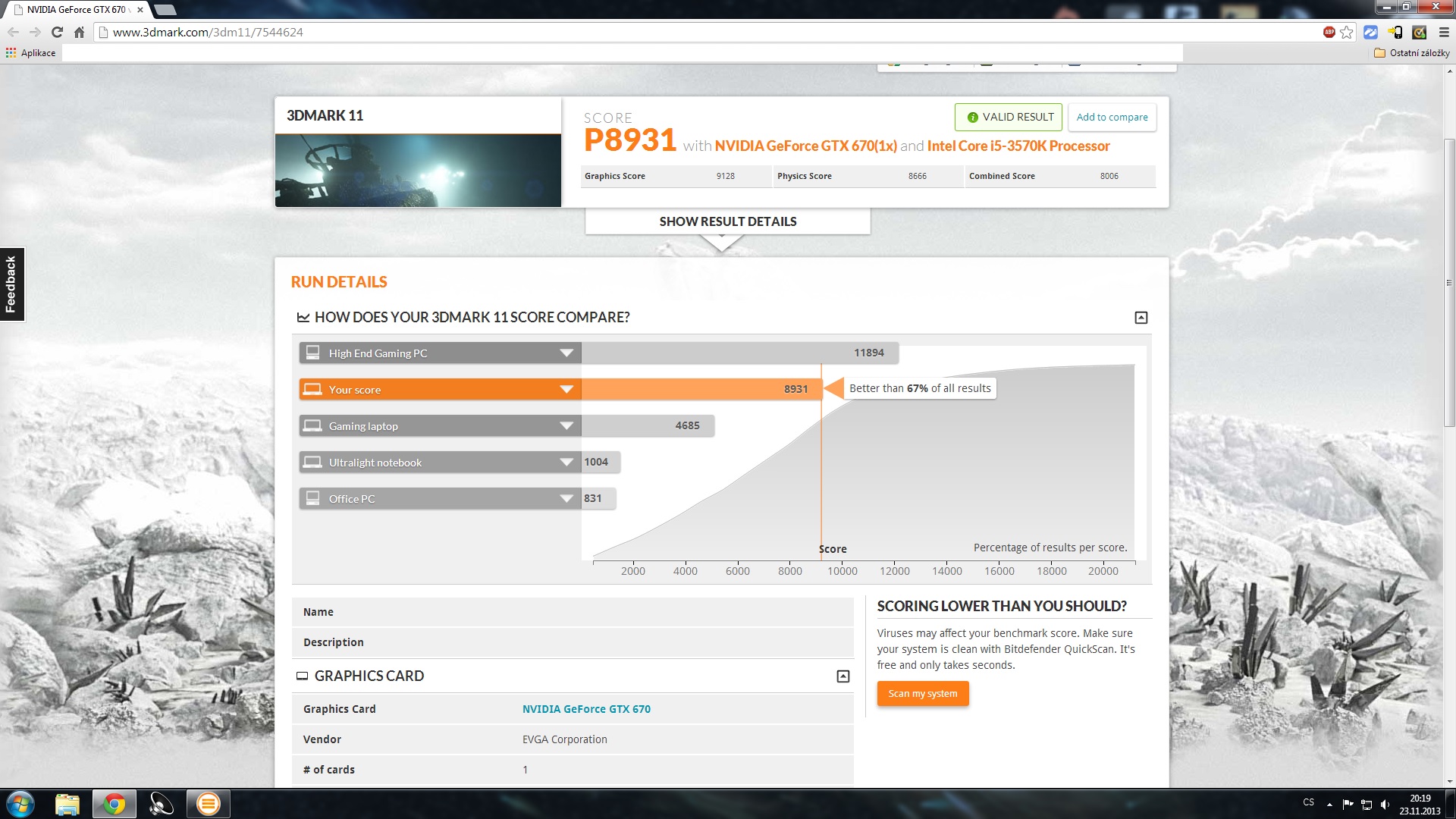Open the Adblock Plus extension icon
This screenshot has height=819, width=1456.
1329,32
